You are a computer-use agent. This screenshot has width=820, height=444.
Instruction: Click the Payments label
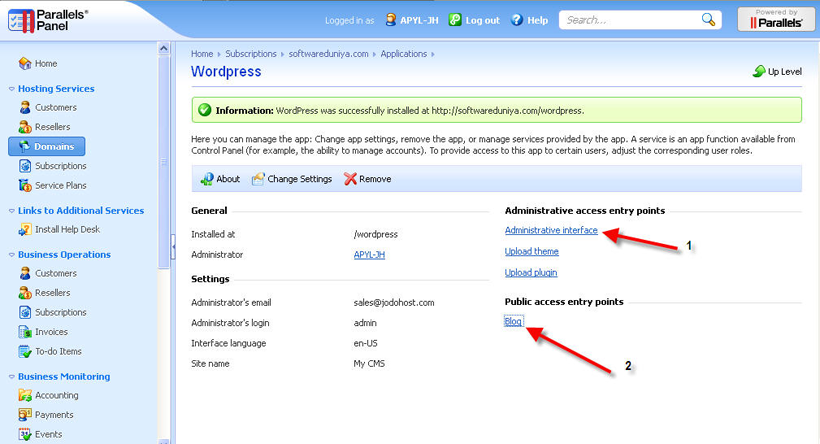[x=54, y=415]
